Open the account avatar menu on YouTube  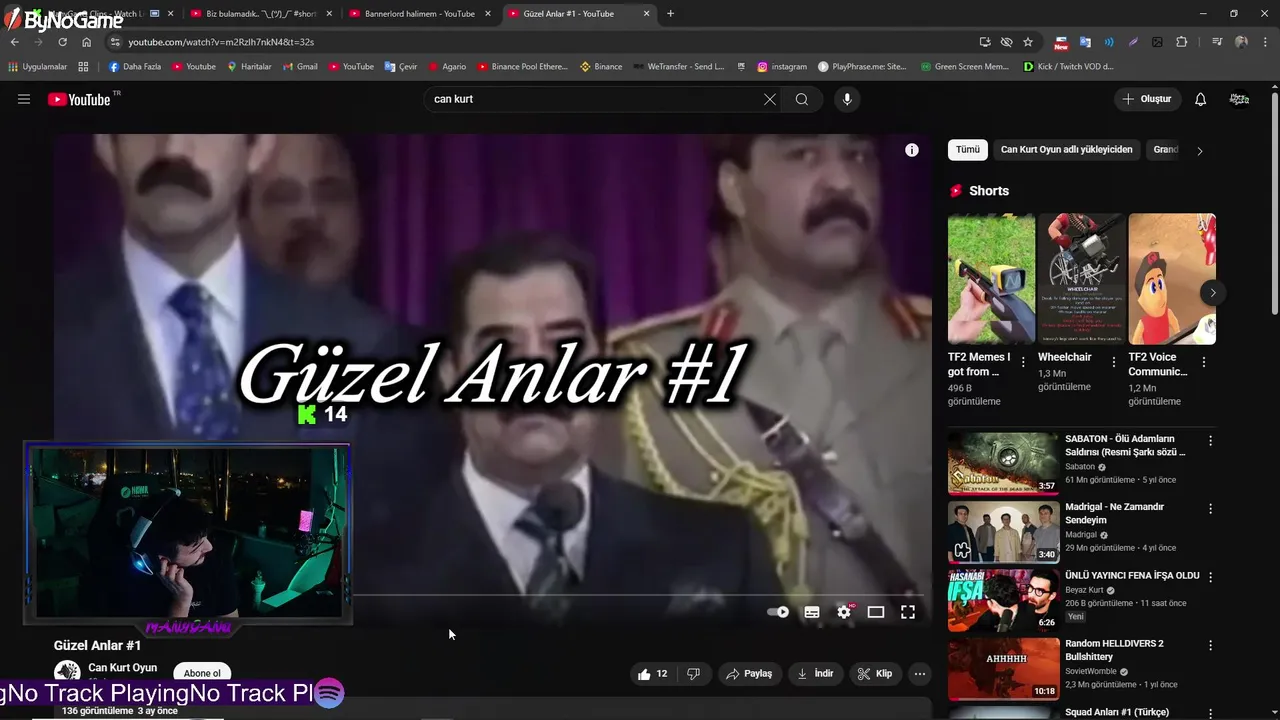click(1239, 99)
